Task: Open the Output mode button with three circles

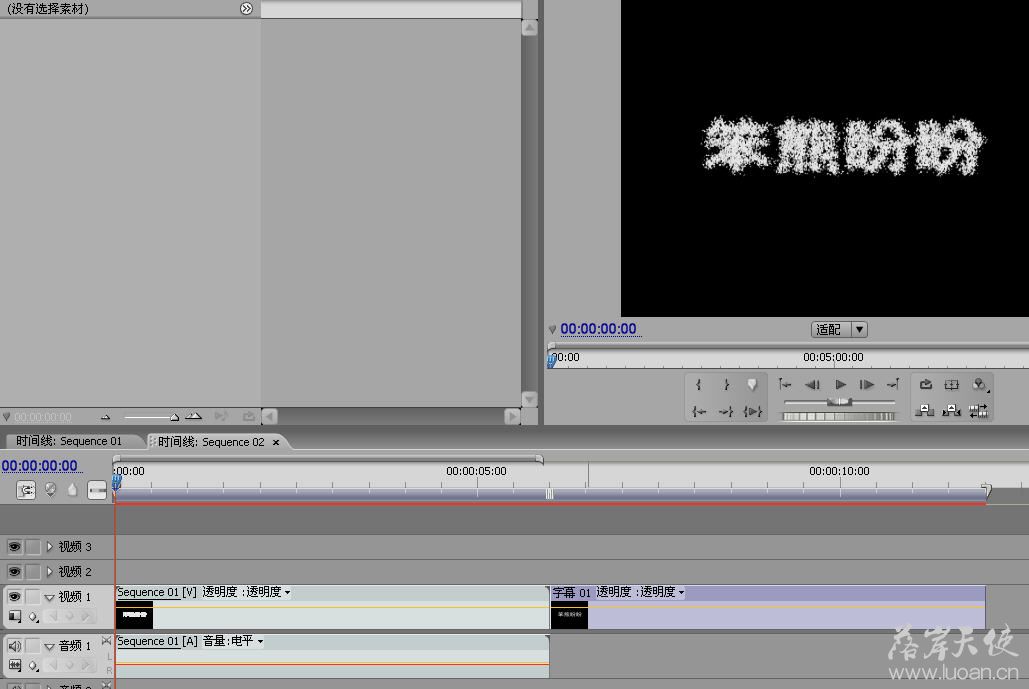Action: [979, 385]
